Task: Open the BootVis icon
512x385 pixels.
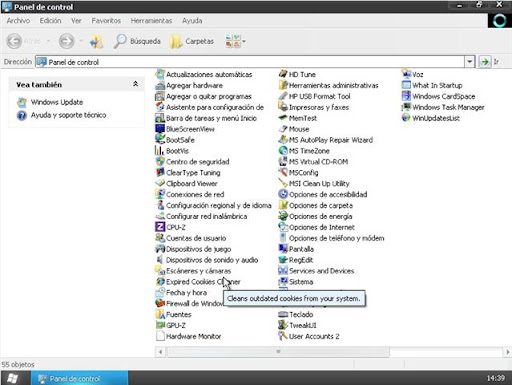Action: point(160,151)
